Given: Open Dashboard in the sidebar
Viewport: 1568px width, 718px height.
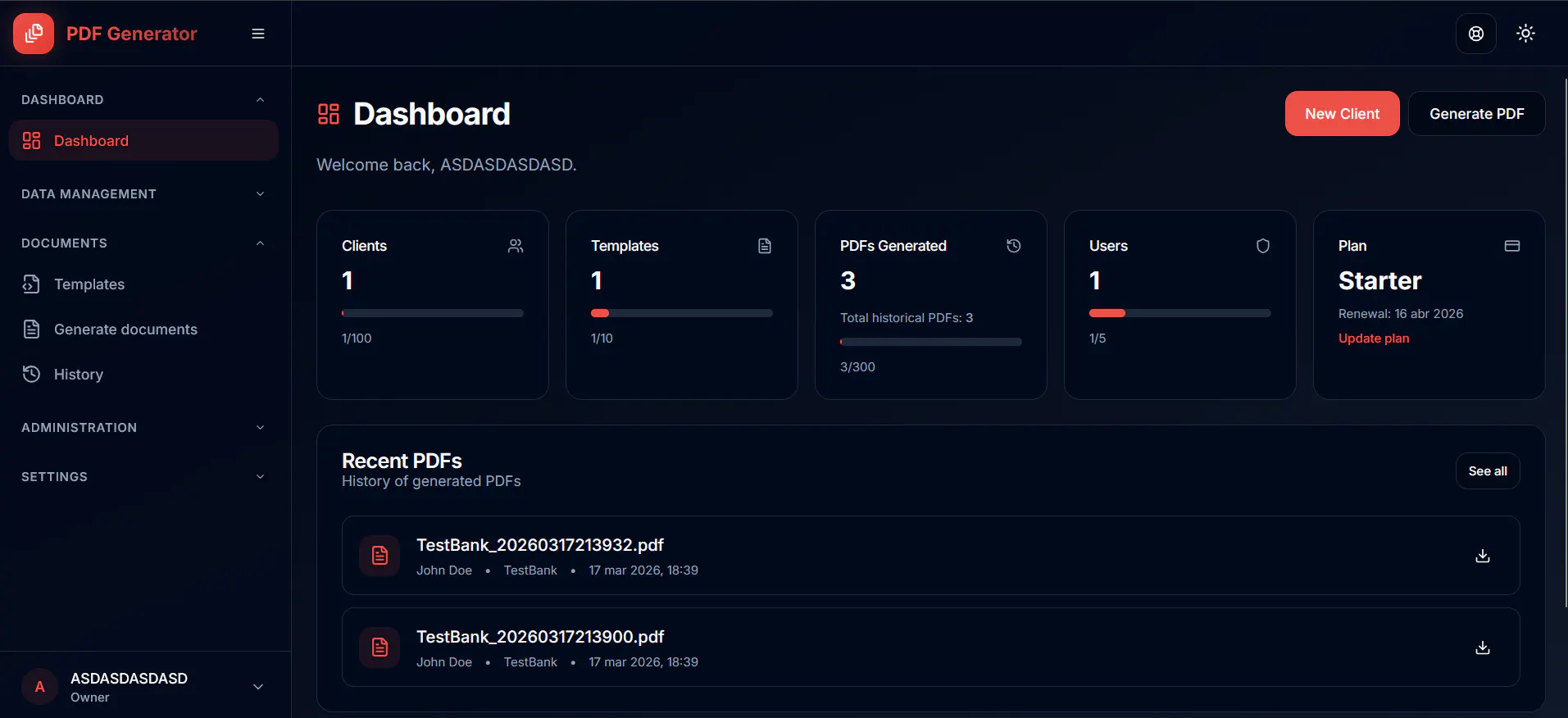Looking at the screenshot, I should 144,141.
